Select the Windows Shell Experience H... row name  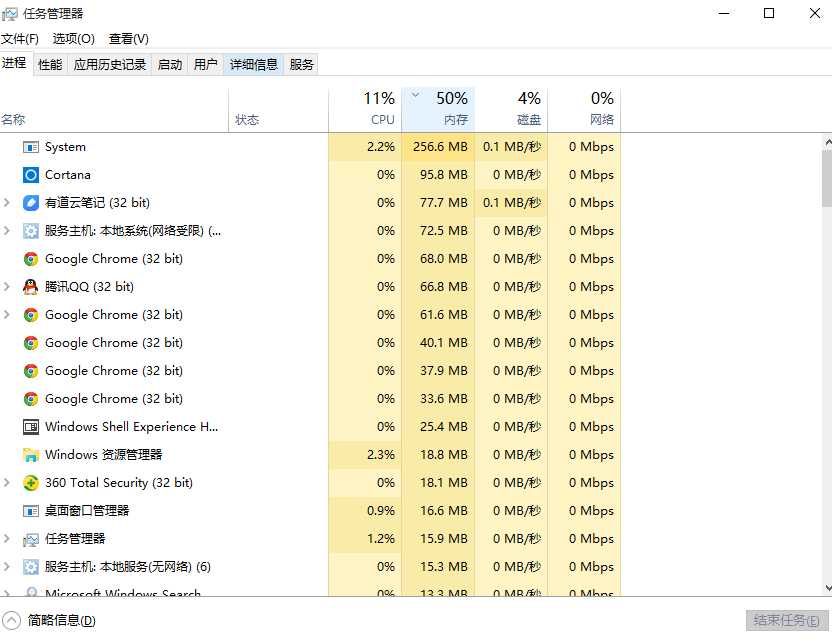coord(132,427)
